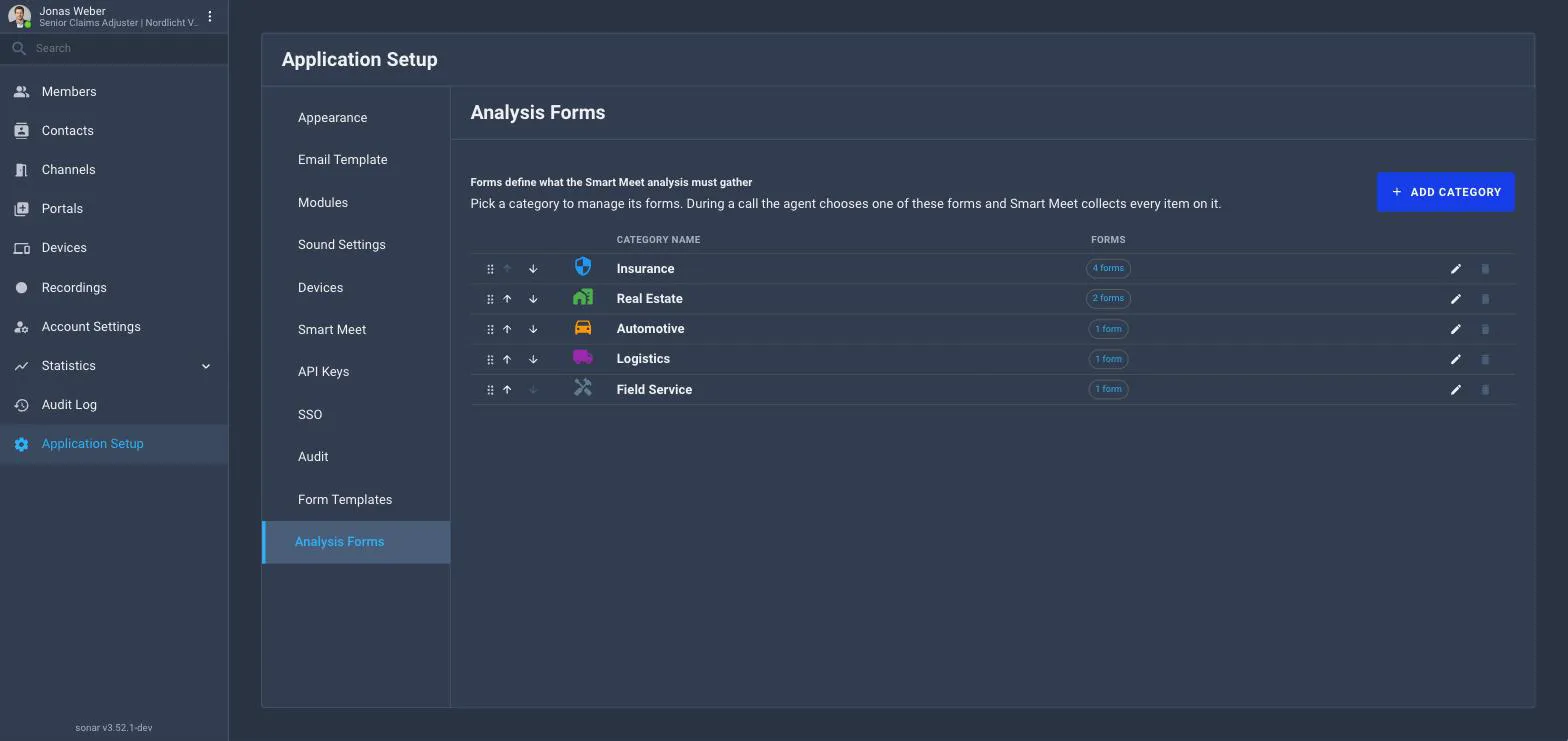Click the 1 form badge for Automotive
Image resolution: width=1568 pixels, height=741 pixels.
[x=1108, y=329]
